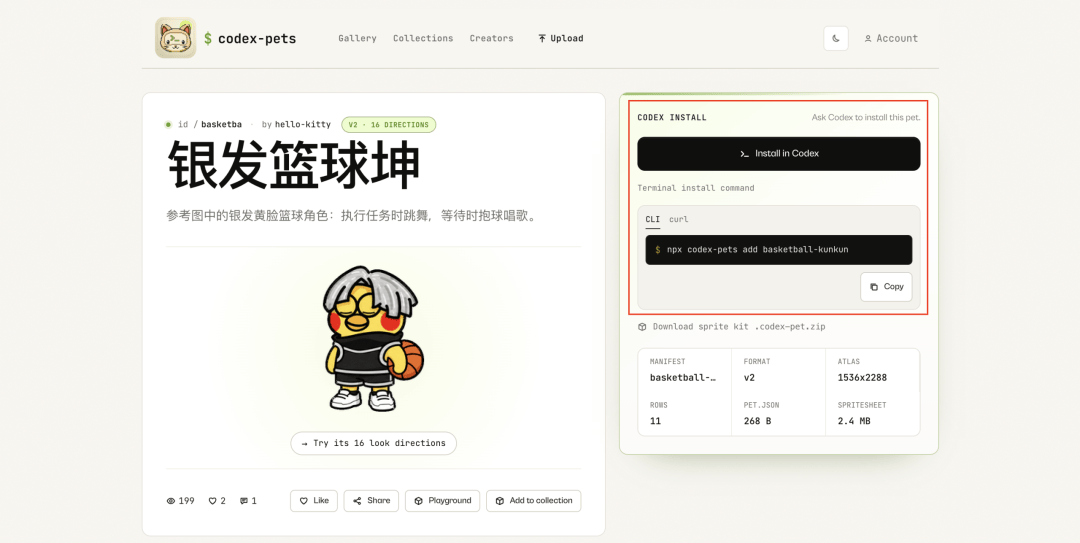Try its 16 look directions
The width and height of the screenshot is (1080, 543).
pos(373,443)
